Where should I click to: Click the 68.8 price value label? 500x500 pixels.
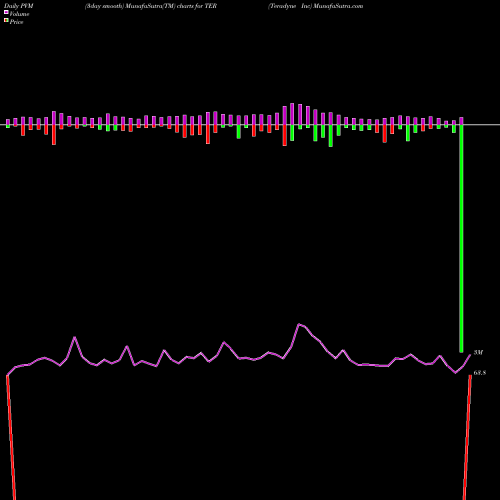click(480, 373)
